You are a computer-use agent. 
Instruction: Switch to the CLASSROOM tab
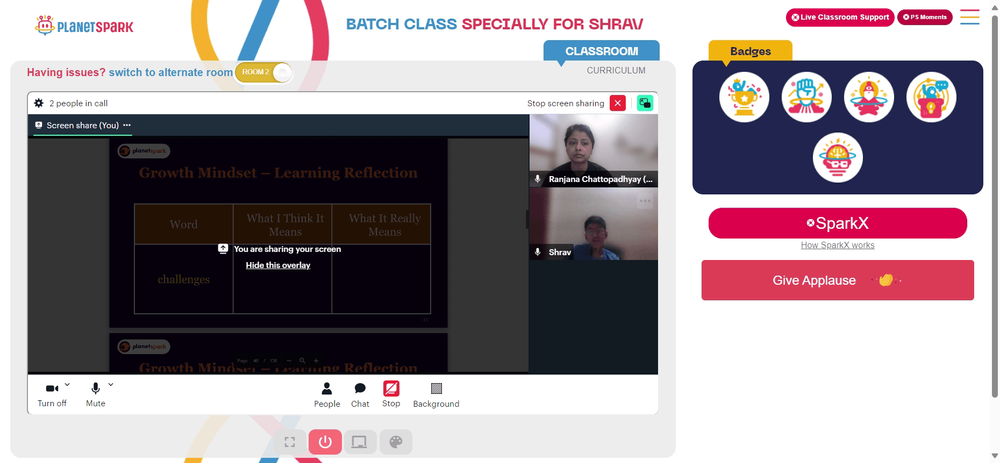click(601, 51)
